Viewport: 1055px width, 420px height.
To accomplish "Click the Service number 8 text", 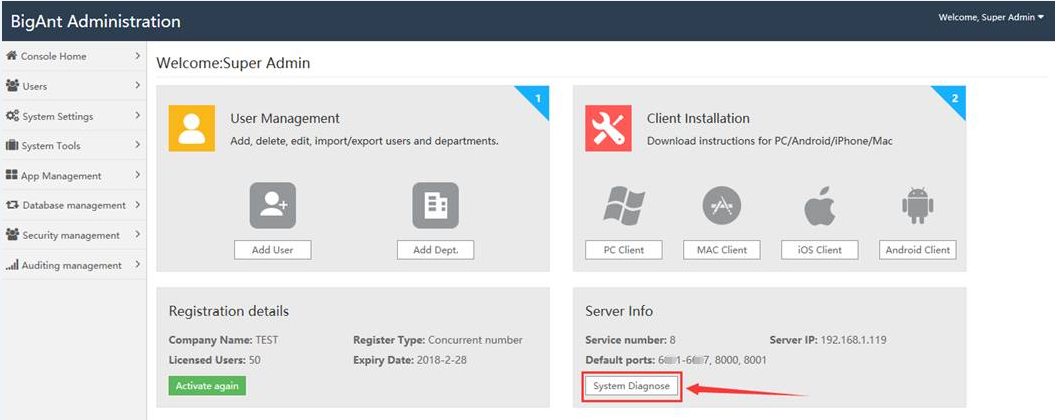I will tap(630, 340).
